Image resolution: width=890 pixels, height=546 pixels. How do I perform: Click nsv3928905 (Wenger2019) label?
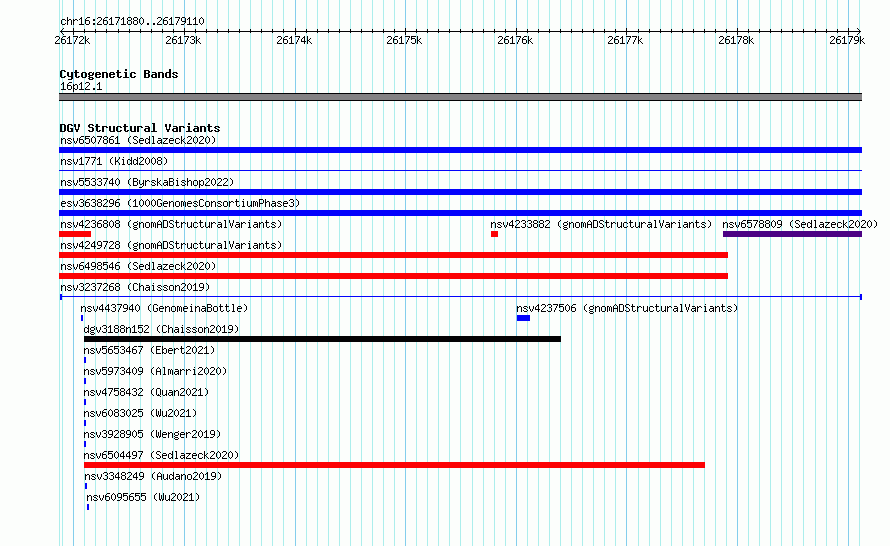(152, 434)
